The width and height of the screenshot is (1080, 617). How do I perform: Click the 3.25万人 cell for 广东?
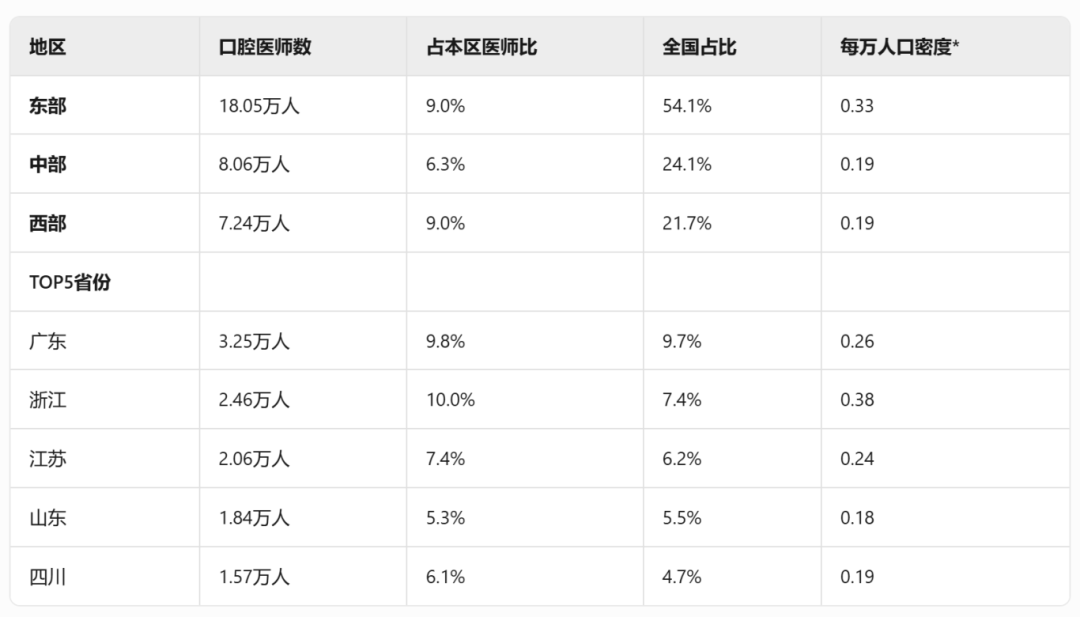[x=254, y=342]
